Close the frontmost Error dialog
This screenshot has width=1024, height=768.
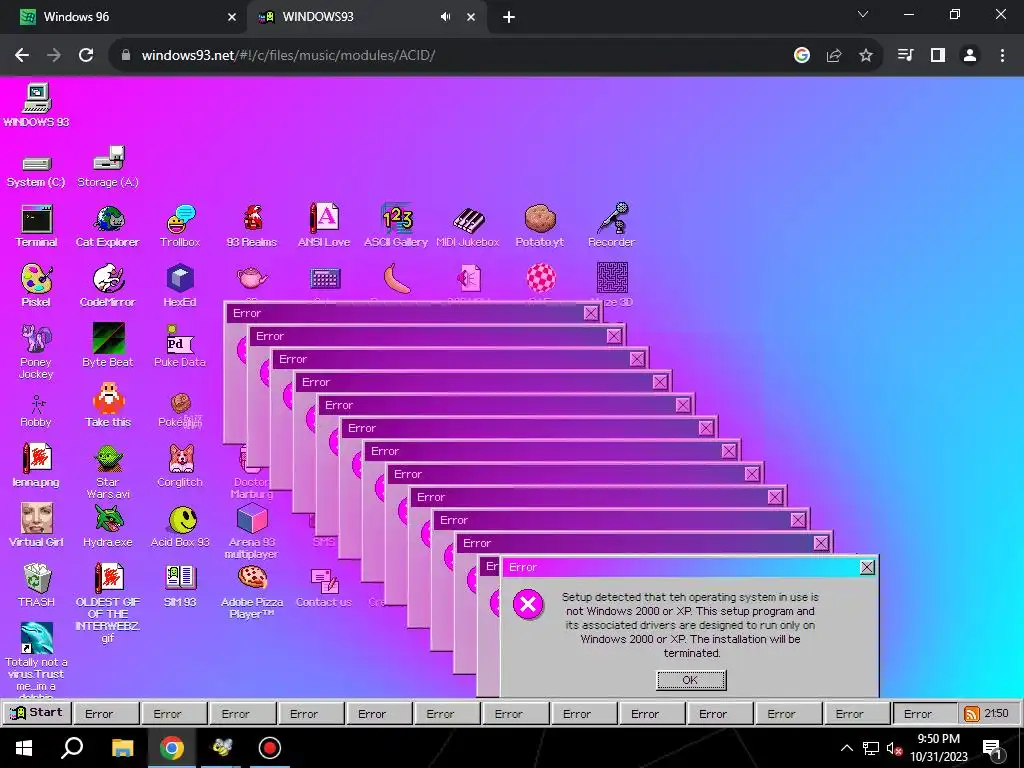tap(867, 568)
